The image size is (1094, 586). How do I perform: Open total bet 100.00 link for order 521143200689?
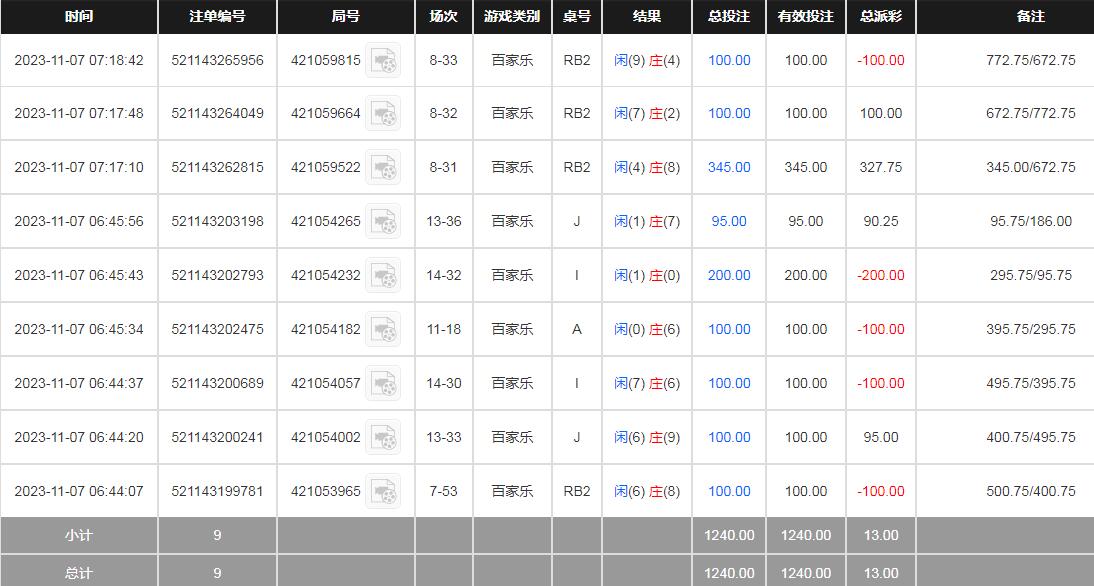[729, 383]
